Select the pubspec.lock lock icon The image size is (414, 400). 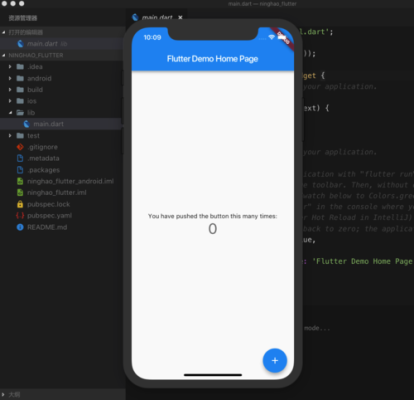20,204
